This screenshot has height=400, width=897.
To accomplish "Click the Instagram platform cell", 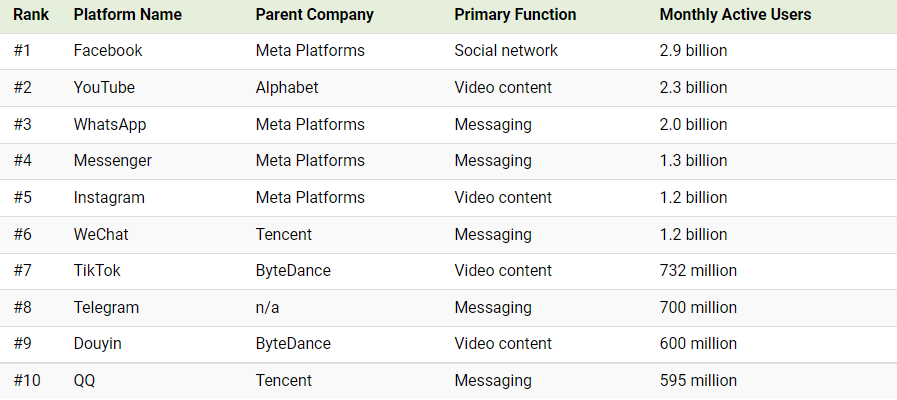I will [x=109, y=198].
